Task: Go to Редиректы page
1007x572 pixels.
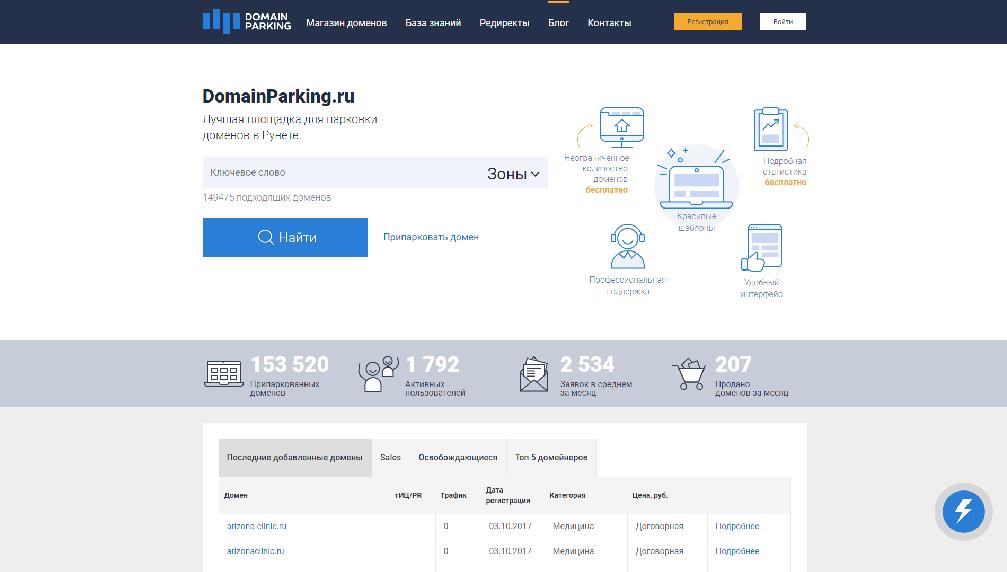Action: tap(504, 22)
